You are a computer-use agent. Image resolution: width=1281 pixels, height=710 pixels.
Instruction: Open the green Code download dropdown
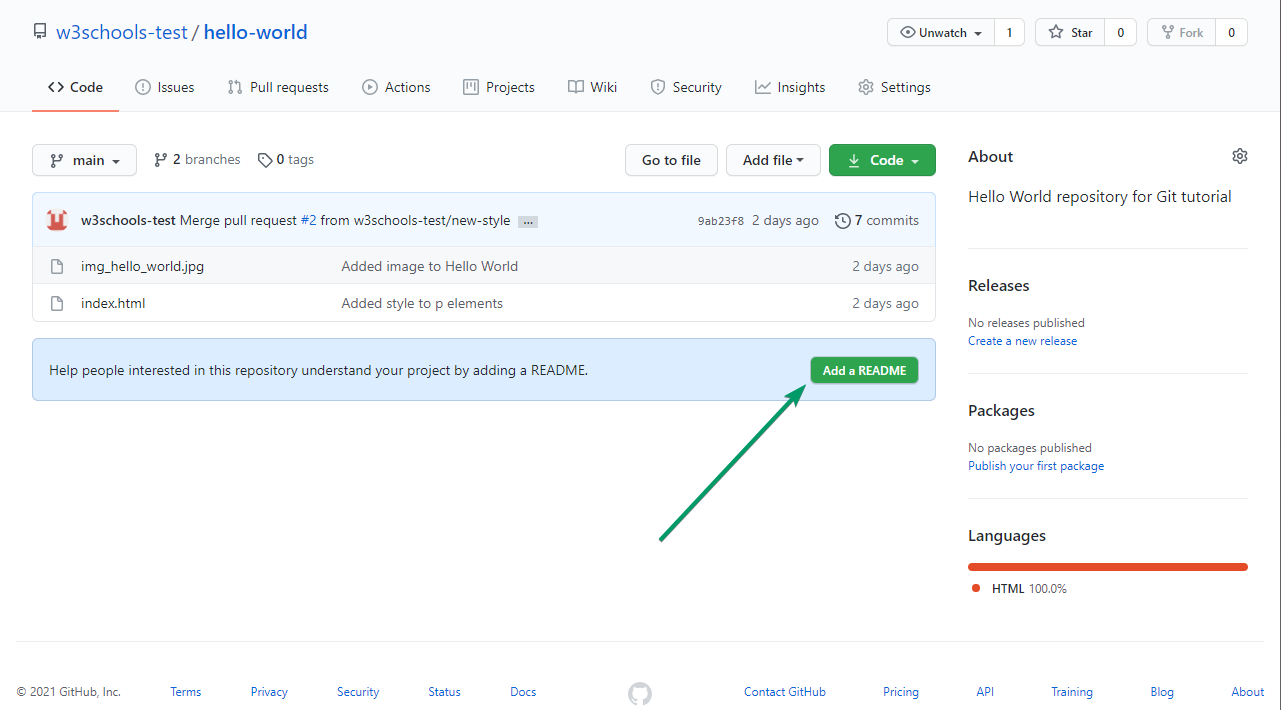(882, 159)
